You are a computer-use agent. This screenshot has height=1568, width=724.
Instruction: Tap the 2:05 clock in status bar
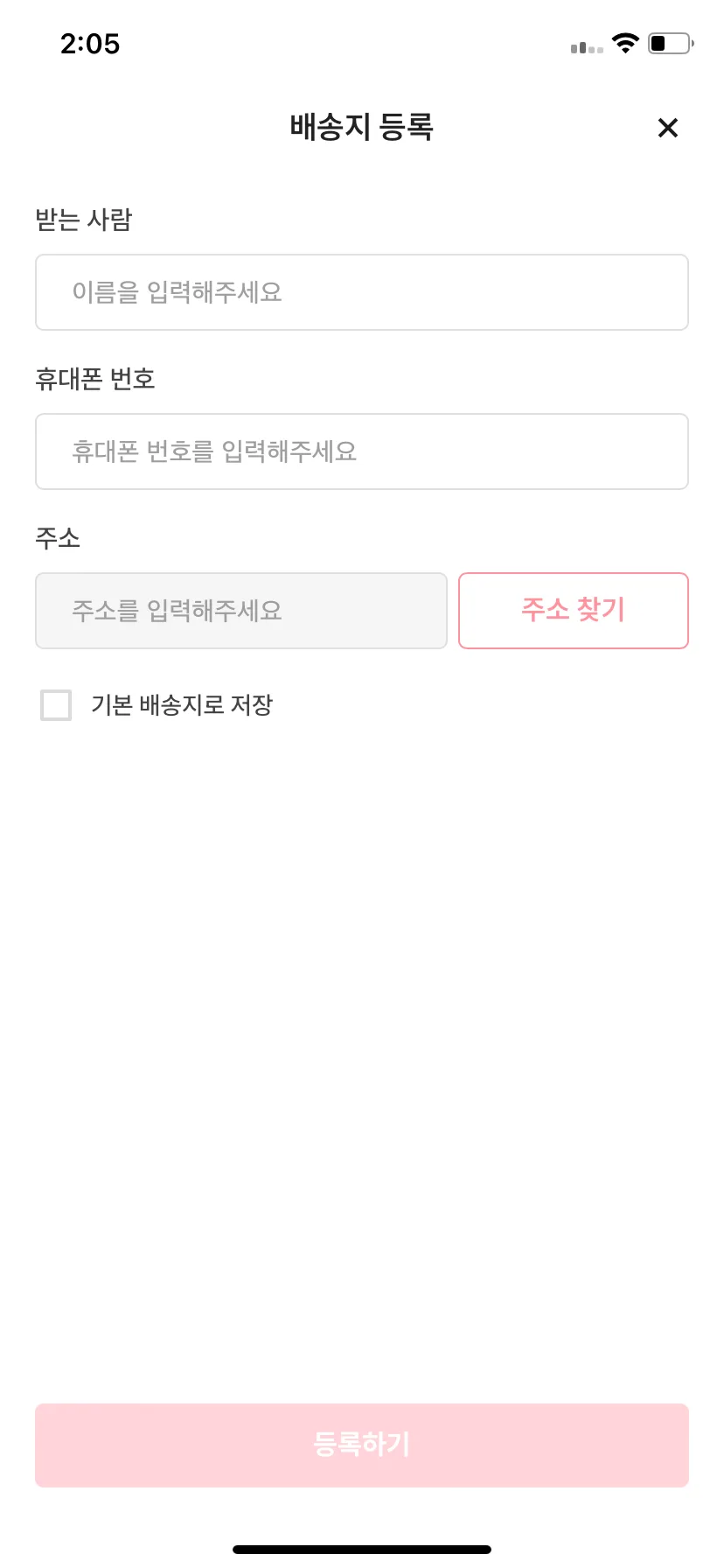point(90,44)
